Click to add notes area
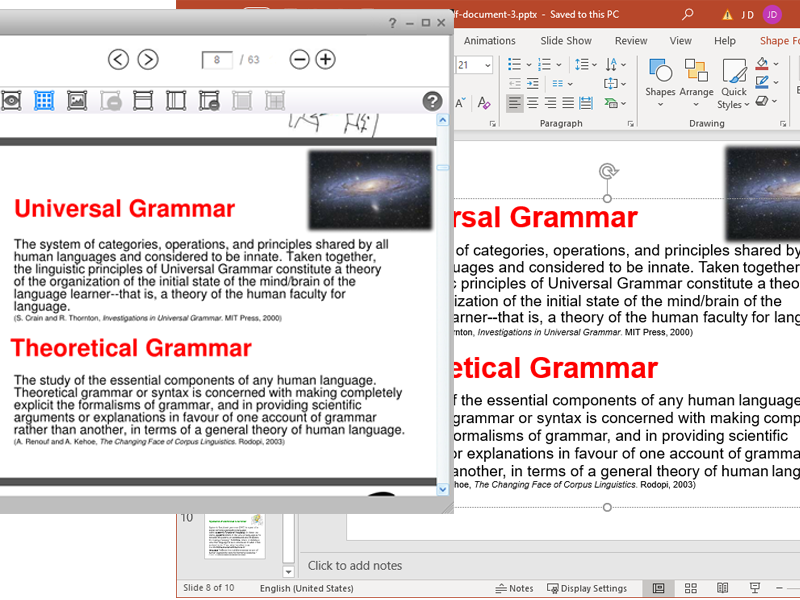This screenshot has height=600, width=800. 355,565
